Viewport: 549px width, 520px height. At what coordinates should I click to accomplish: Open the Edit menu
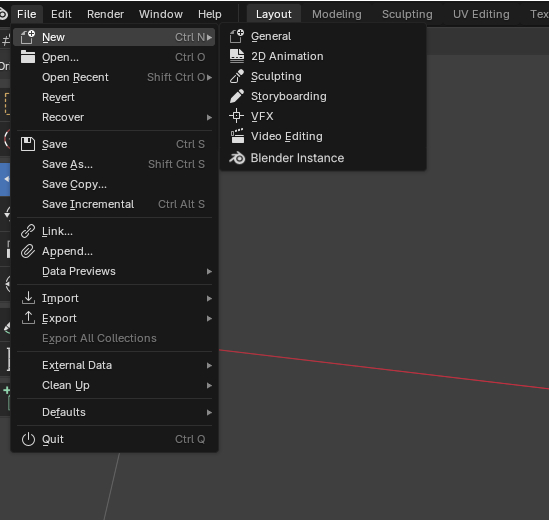point(61,14)
